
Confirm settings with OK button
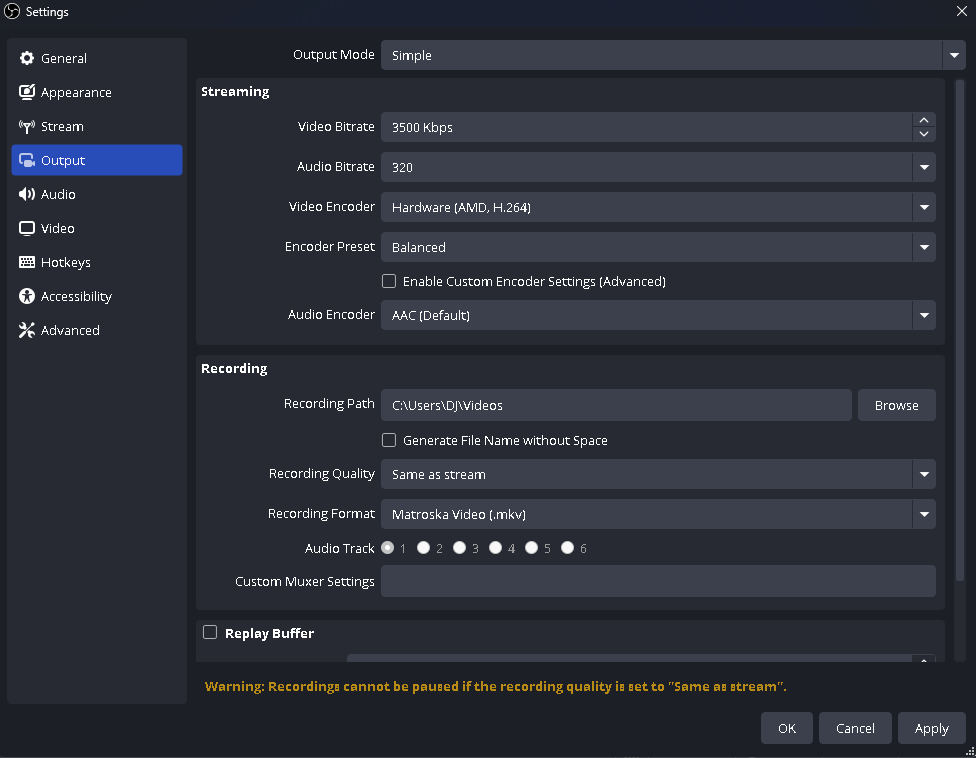(787, 728)
